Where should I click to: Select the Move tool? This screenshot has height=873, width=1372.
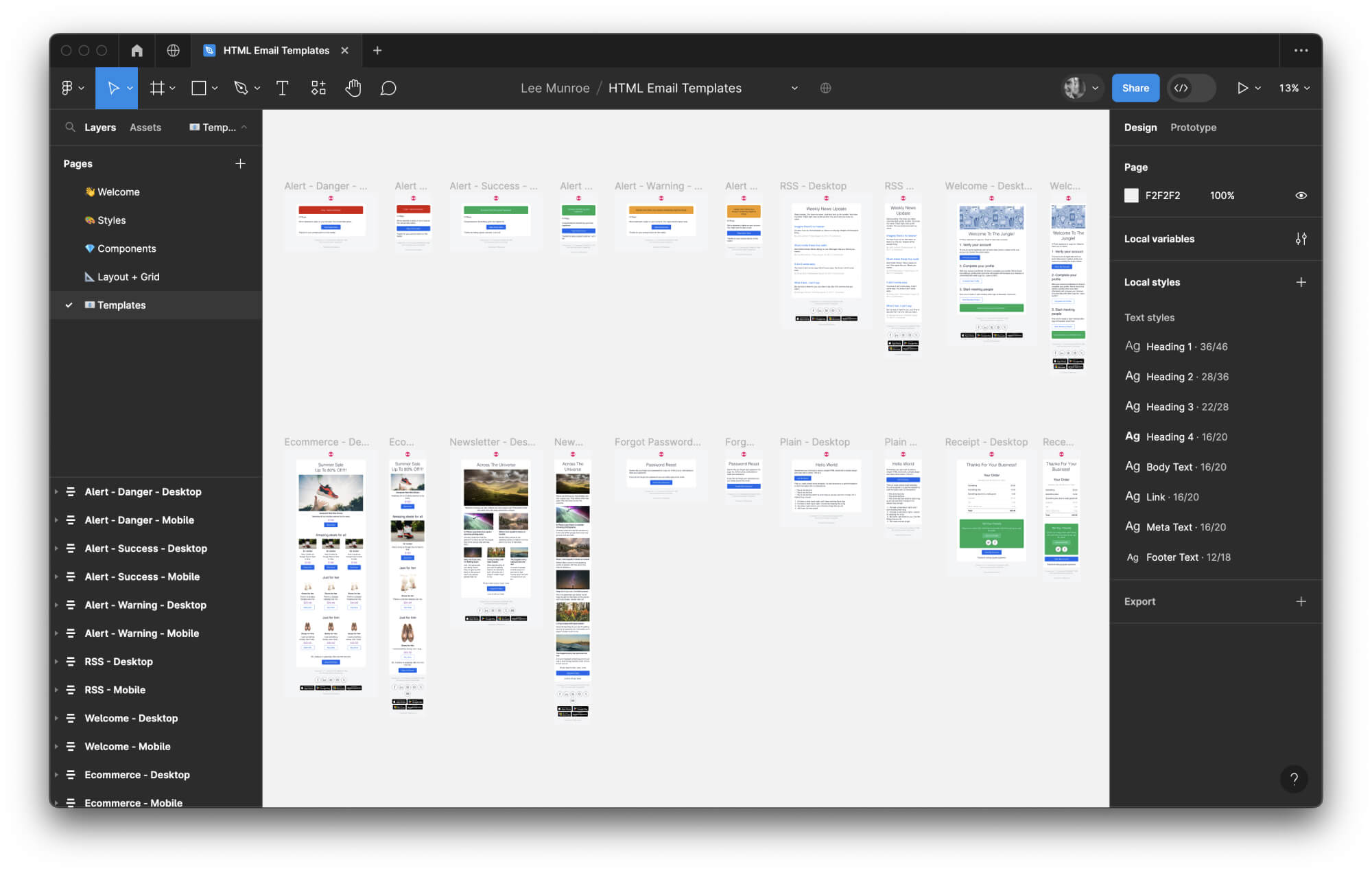pos(113,88)
